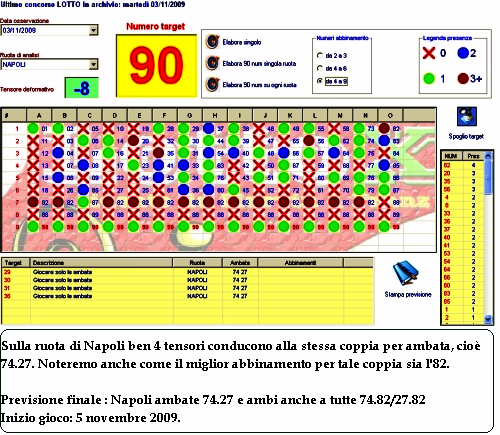Image resolution: width=500 pixels, height=435 pixels.
Task: Select forecast row with Target 35
Action: [187, 296]
